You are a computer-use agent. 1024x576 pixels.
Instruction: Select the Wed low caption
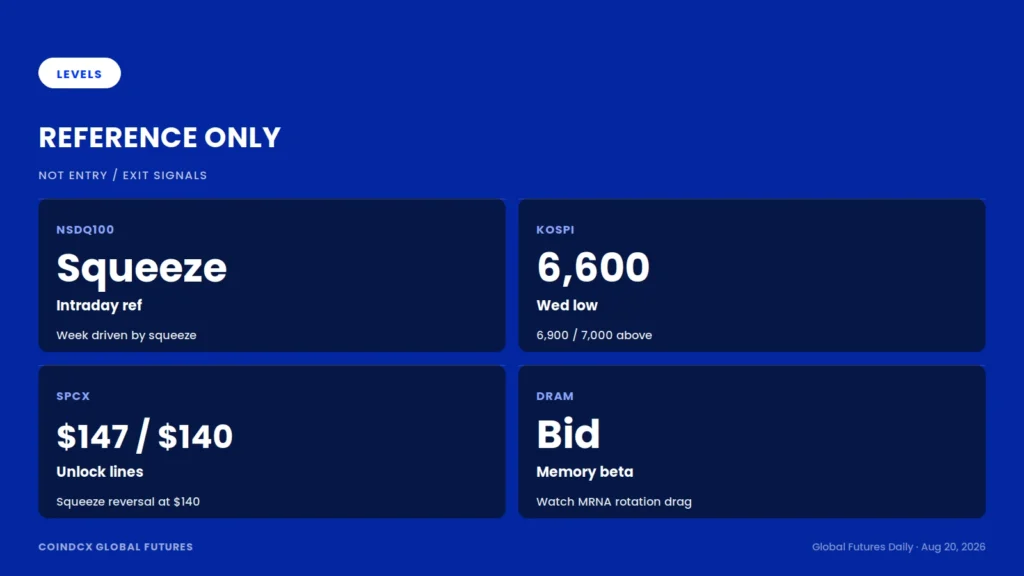click(x=567, y=305)
